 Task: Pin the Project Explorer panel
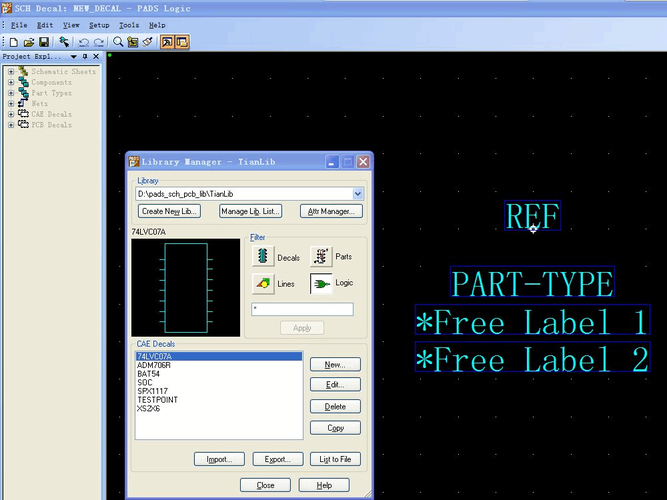pos(85,57)
